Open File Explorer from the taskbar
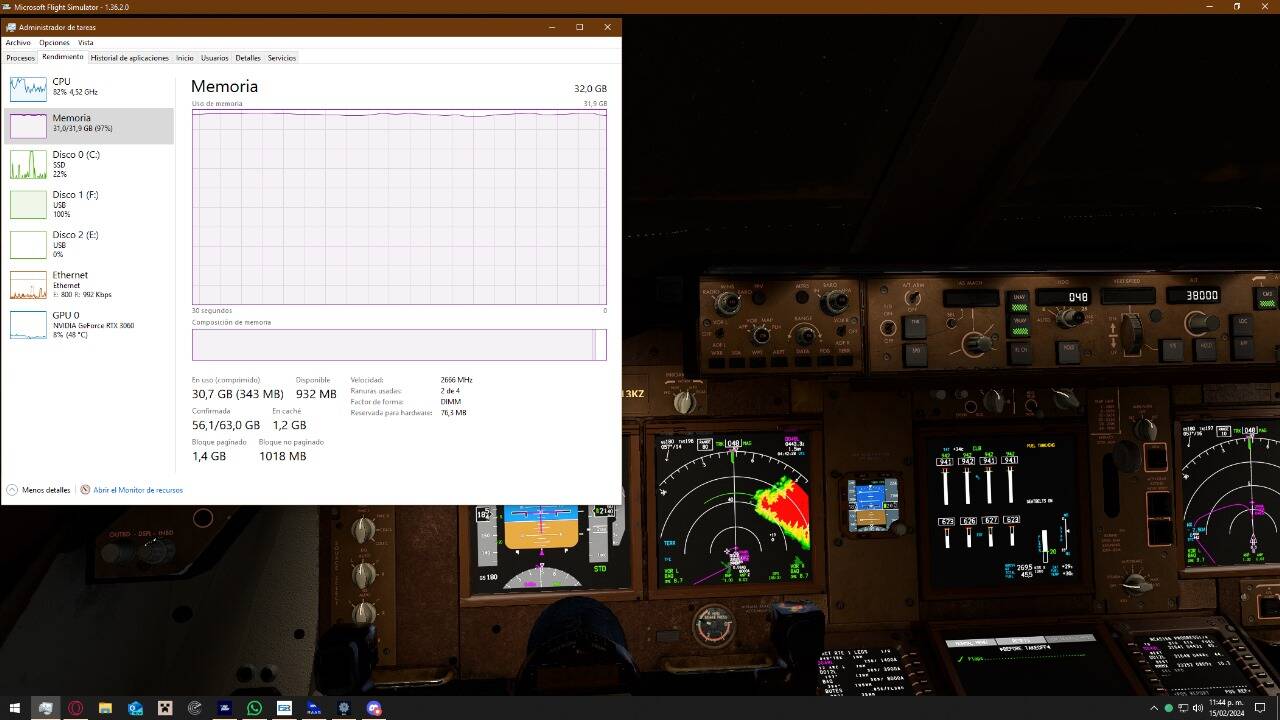Viewport: 1280px width, 720px height. pyautogui.click(x=104, y=708)
